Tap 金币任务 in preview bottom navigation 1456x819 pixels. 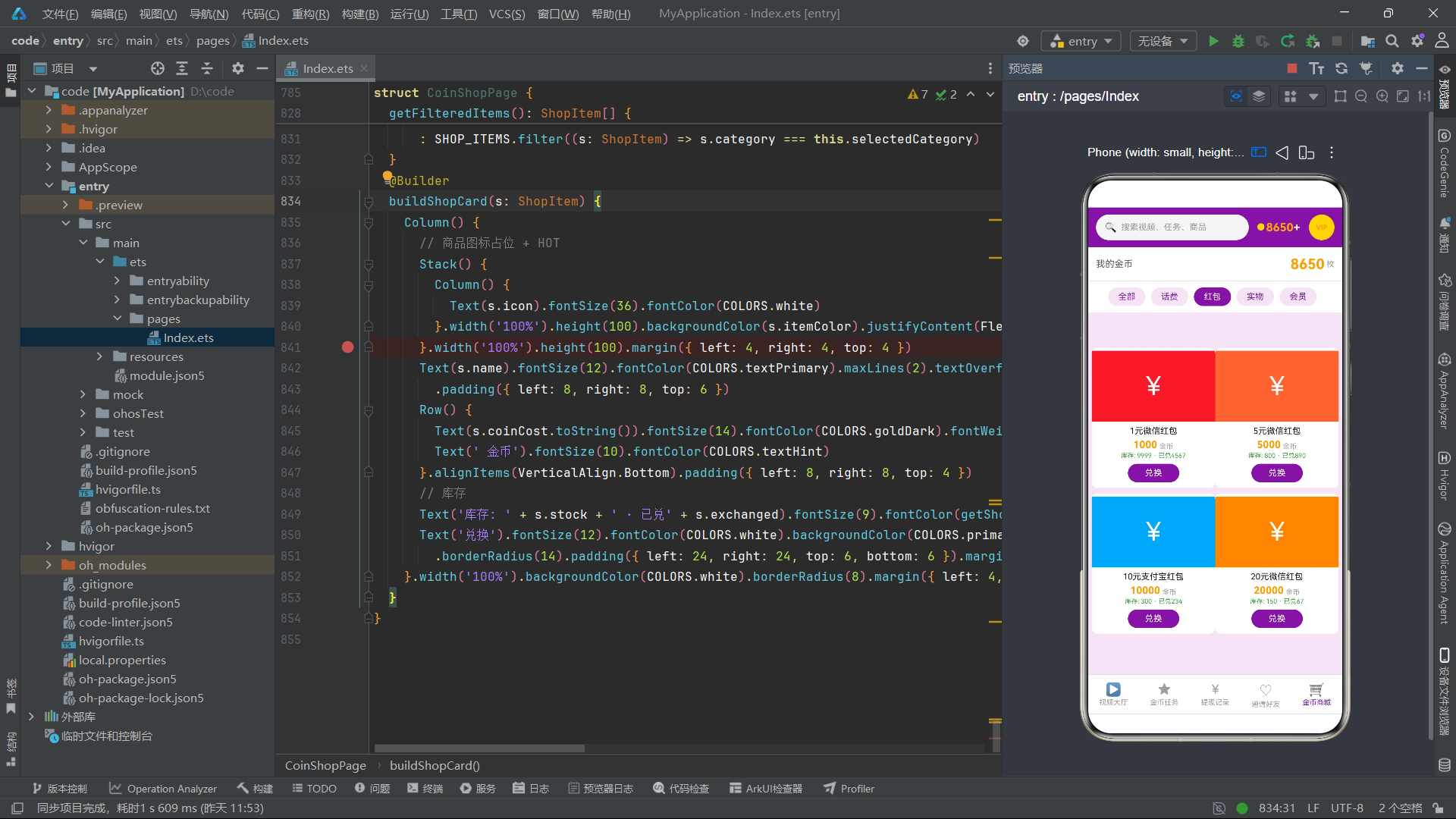tap(1164, 694)
